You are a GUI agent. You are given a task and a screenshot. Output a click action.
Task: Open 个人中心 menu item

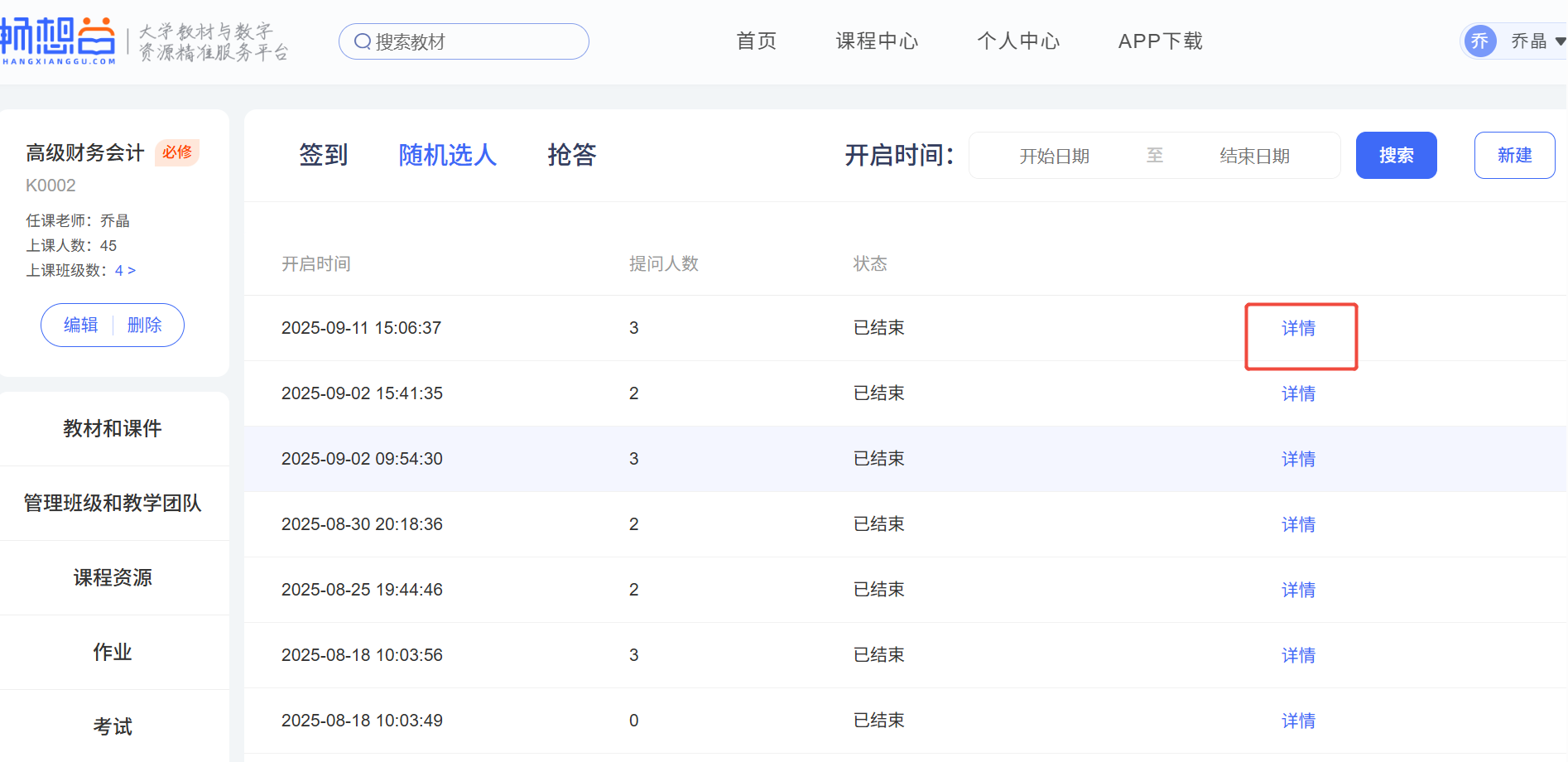tap(1017, 41)
